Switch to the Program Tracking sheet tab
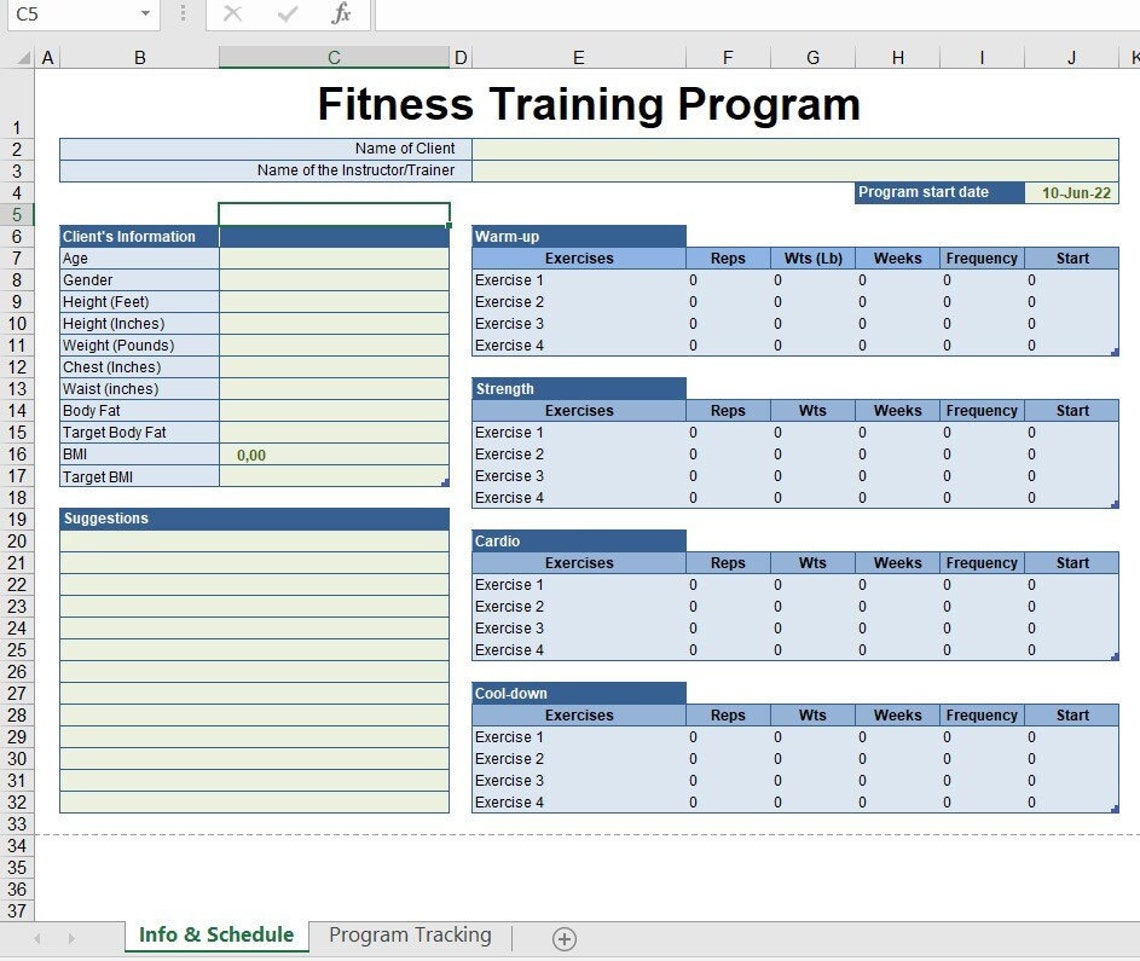 coord(409,934)
